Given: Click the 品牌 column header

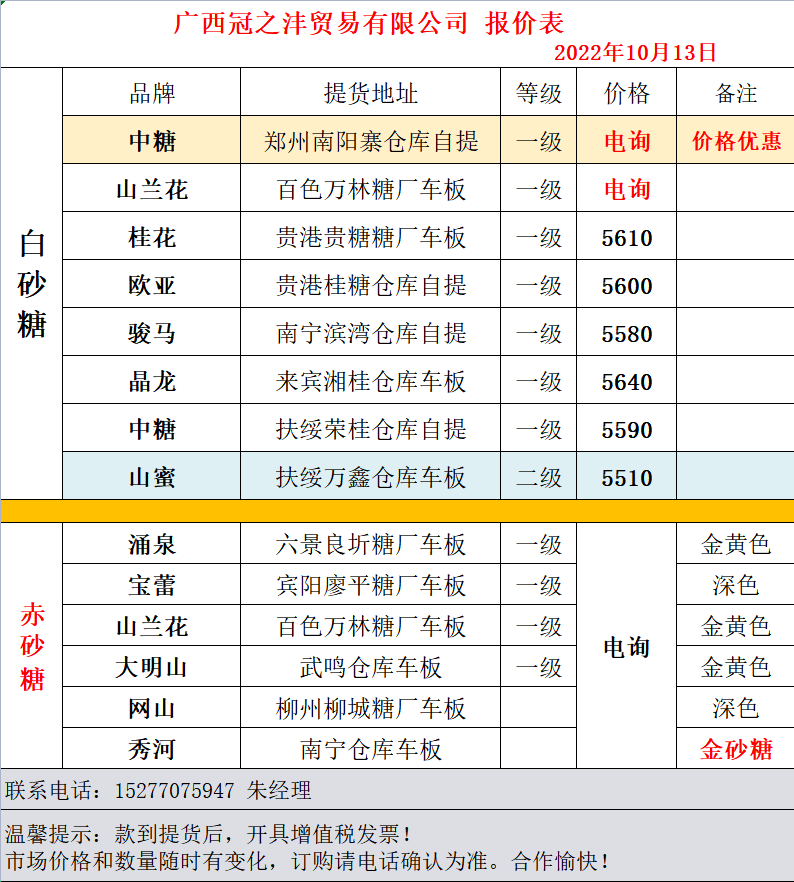Looking at the screenshot, I should click(152, 94).
